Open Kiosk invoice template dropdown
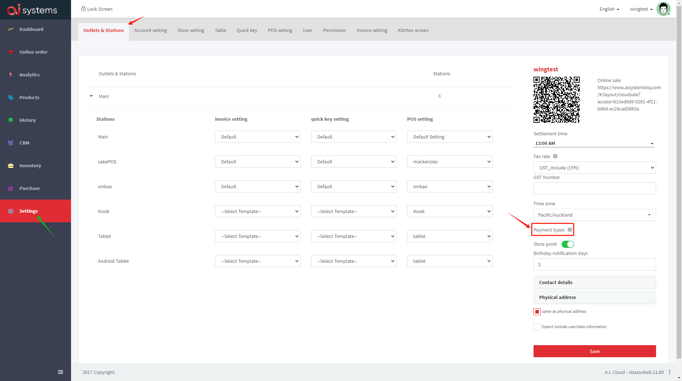 [x=257, y=211]
